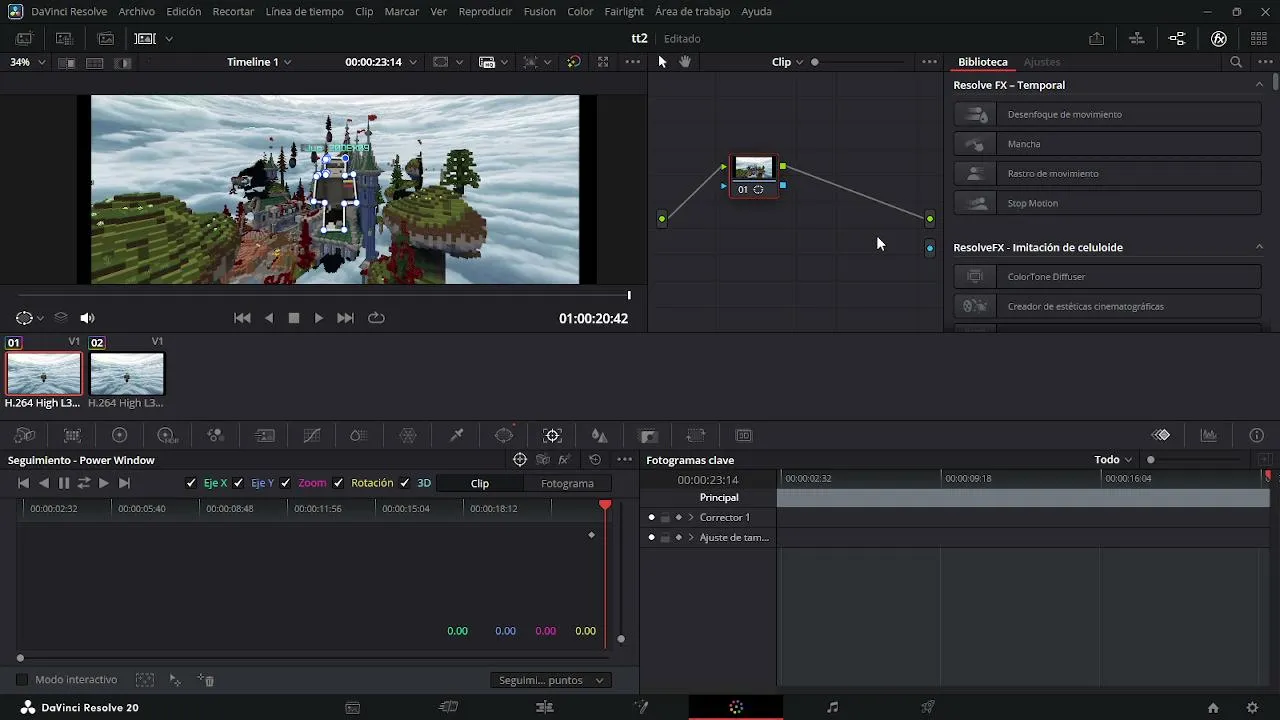The width and height of the screenshot is (1280, 720).
Task: Open the Camera Raw palette
Action: (x=24, y=435)
